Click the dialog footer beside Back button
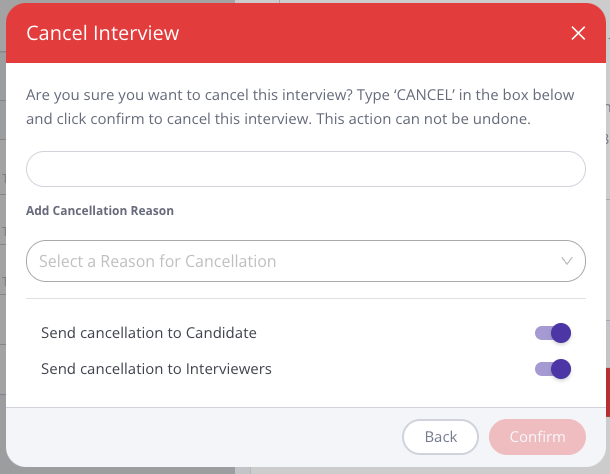This screenshot has height=474, width=610. tap(200, 437)
